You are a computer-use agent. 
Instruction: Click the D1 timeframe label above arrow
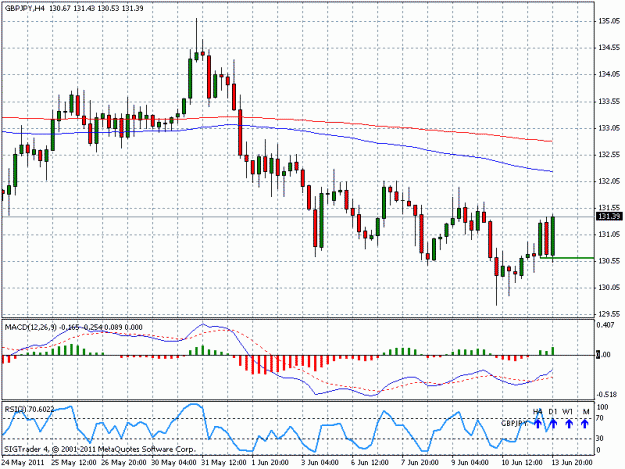tap(552, 411)
